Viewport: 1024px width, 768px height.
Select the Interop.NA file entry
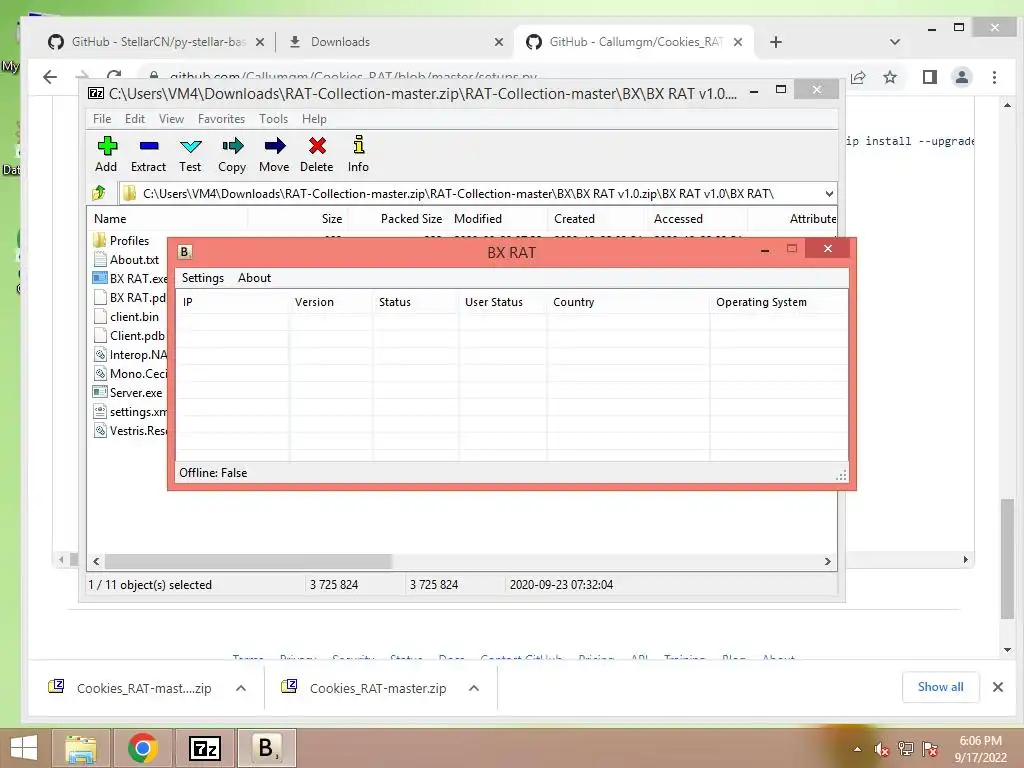(x=130, y=355)
